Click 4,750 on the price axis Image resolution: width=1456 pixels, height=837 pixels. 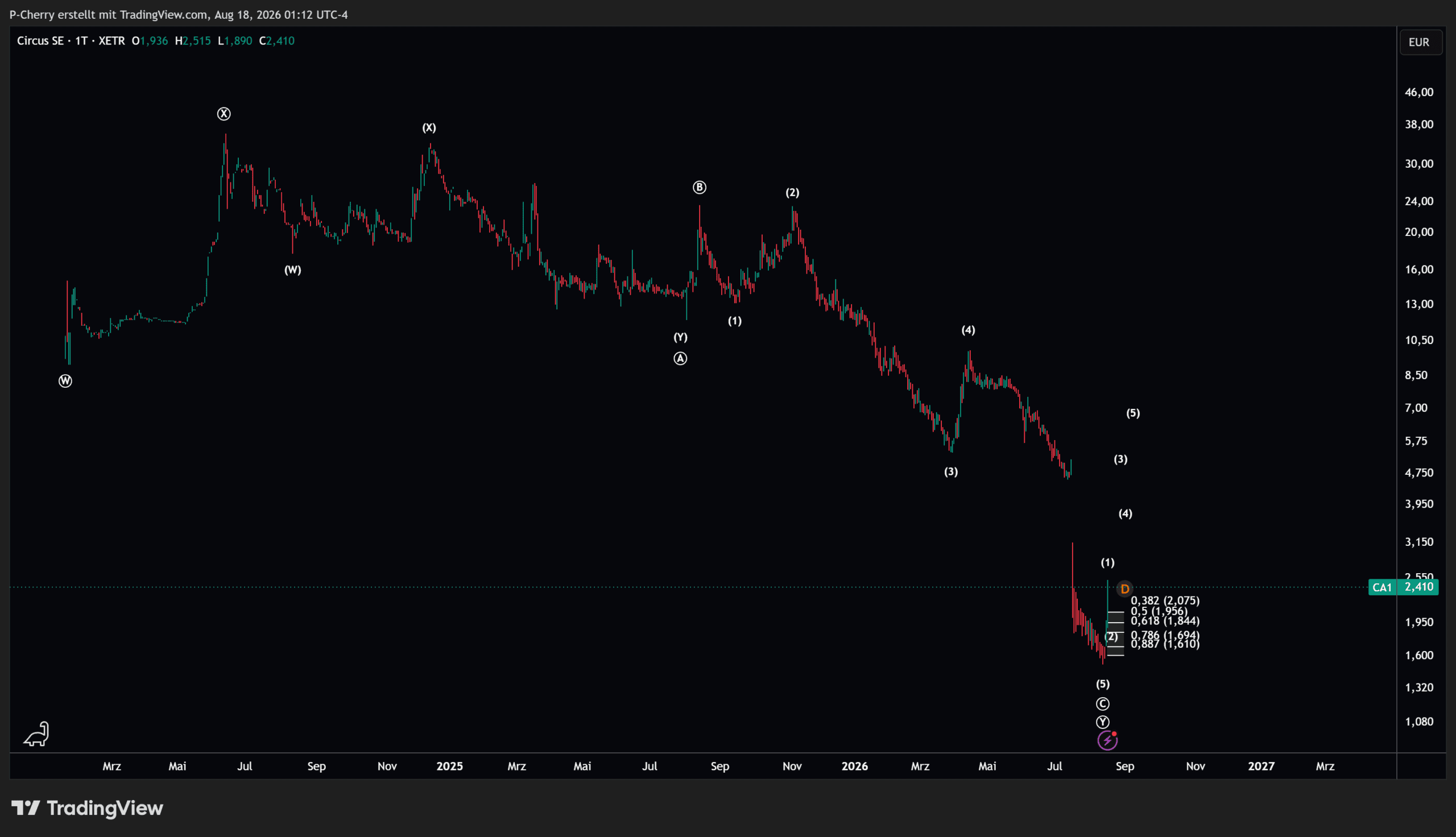click(x=1418, y=473)
